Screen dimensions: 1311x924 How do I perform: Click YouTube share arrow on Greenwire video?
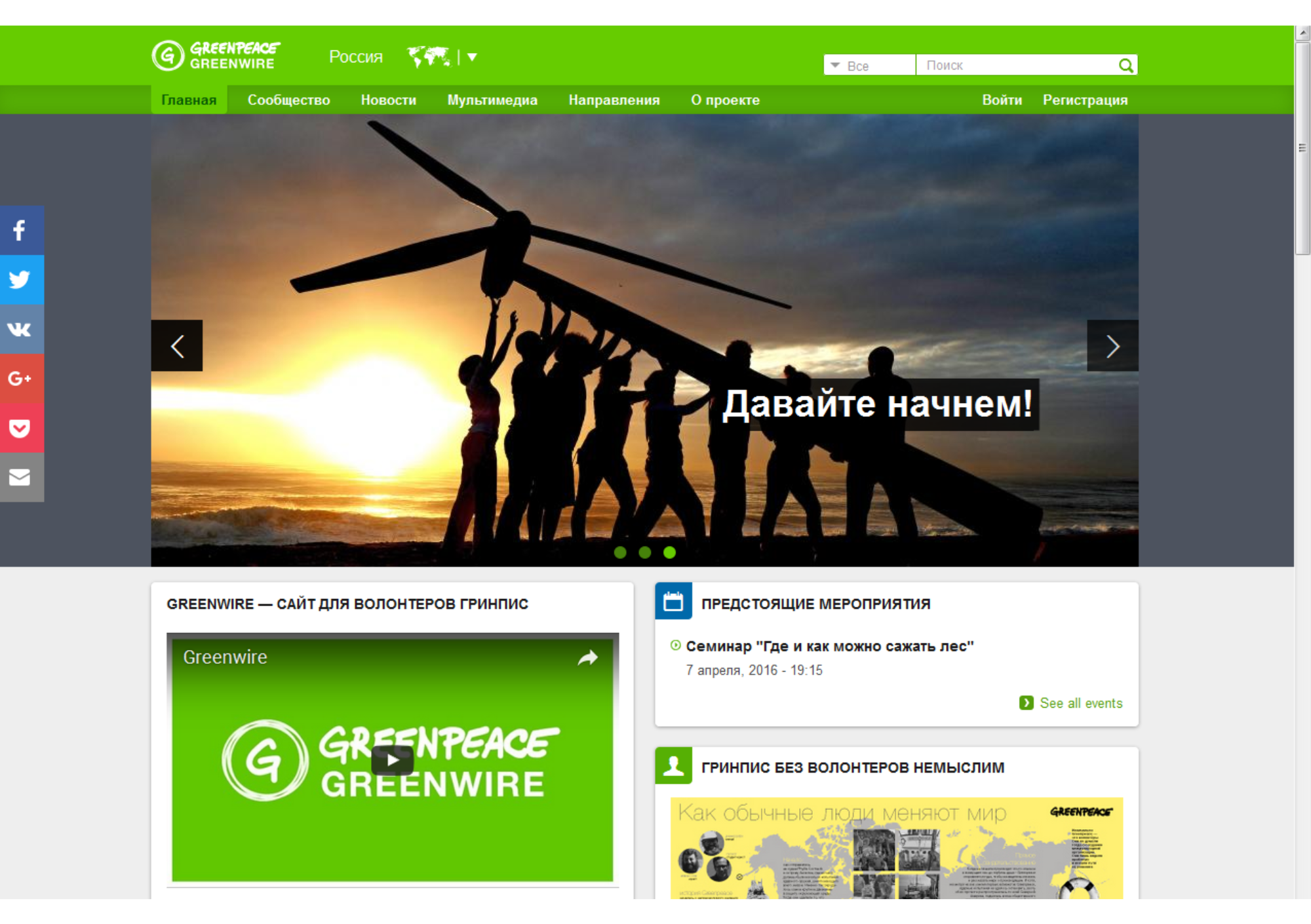588,657
